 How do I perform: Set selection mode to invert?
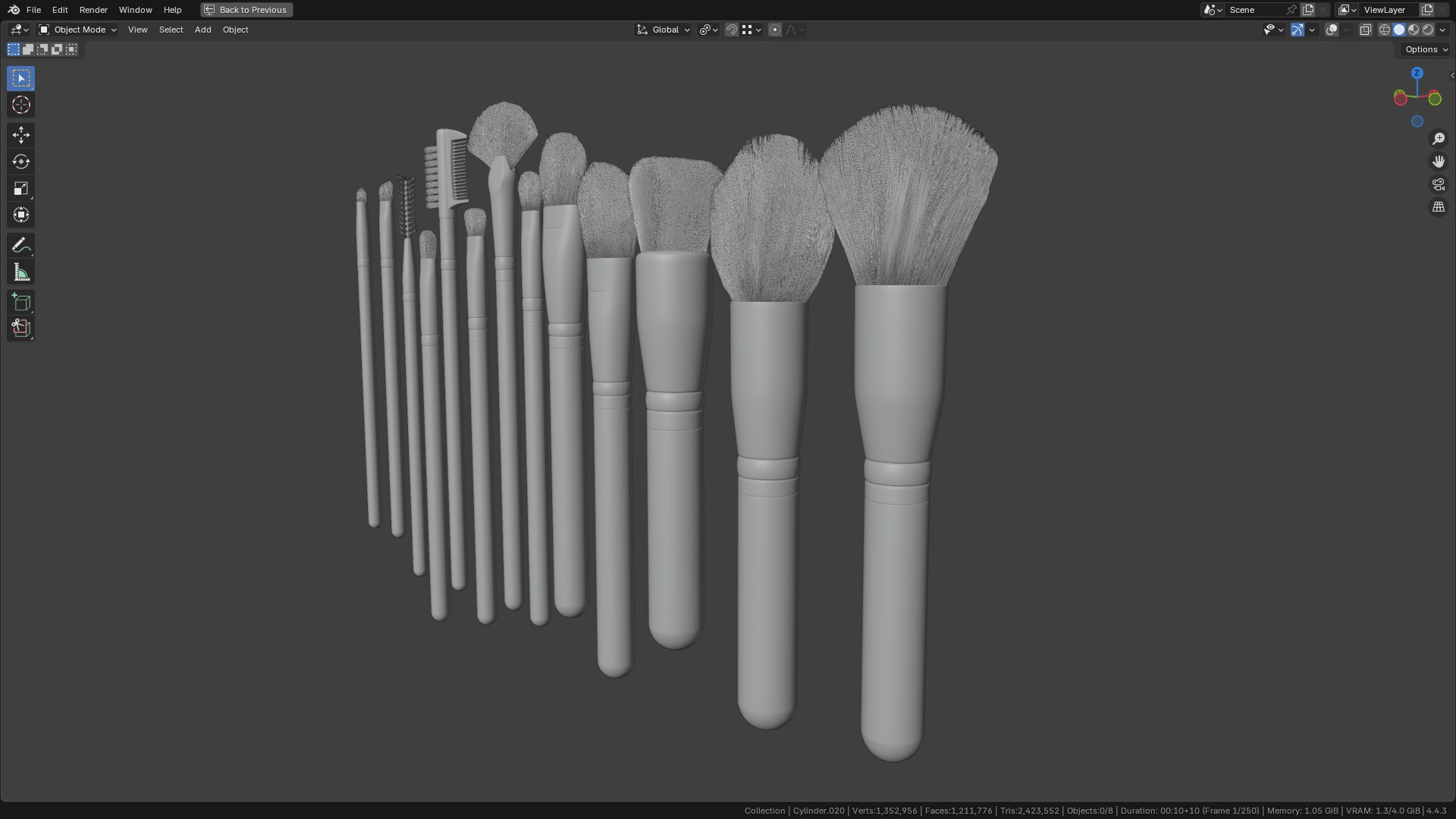pyautogui.click(x=57, y=49)
